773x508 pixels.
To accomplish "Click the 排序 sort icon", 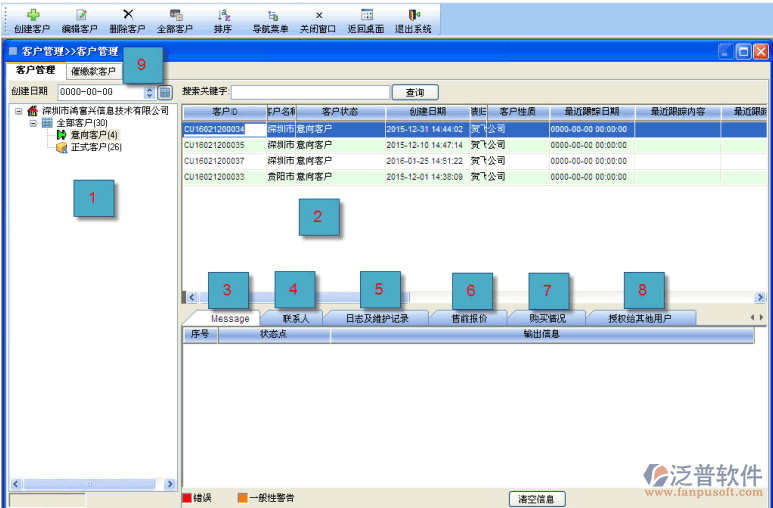I will coord(223,15).
